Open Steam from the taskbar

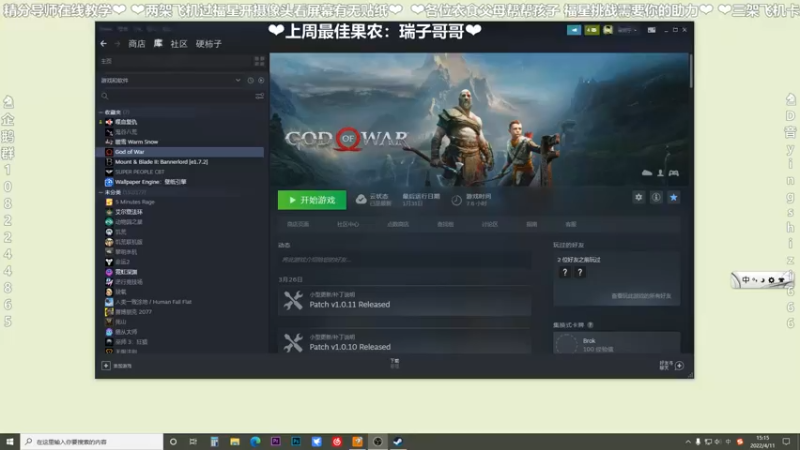pyautogui.click(x=398, y=441)
